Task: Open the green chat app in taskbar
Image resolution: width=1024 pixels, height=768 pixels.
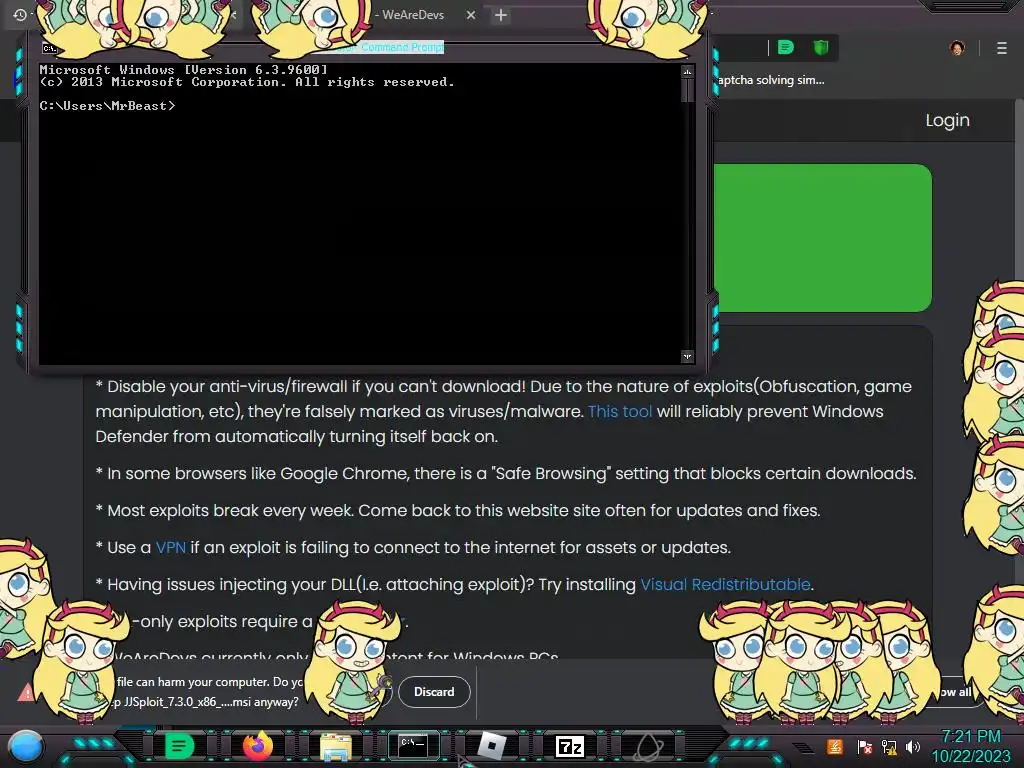Action: pos(179,746)
